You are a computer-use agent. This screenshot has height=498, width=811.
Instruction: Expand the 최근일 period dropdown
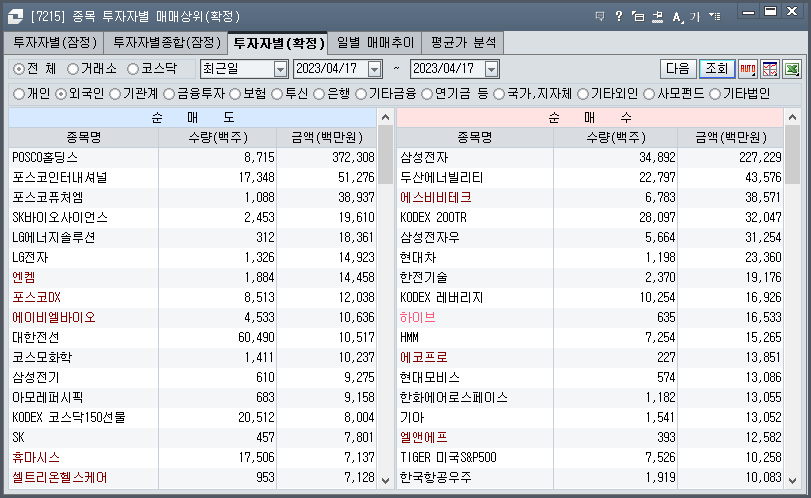tap(280, 69)
